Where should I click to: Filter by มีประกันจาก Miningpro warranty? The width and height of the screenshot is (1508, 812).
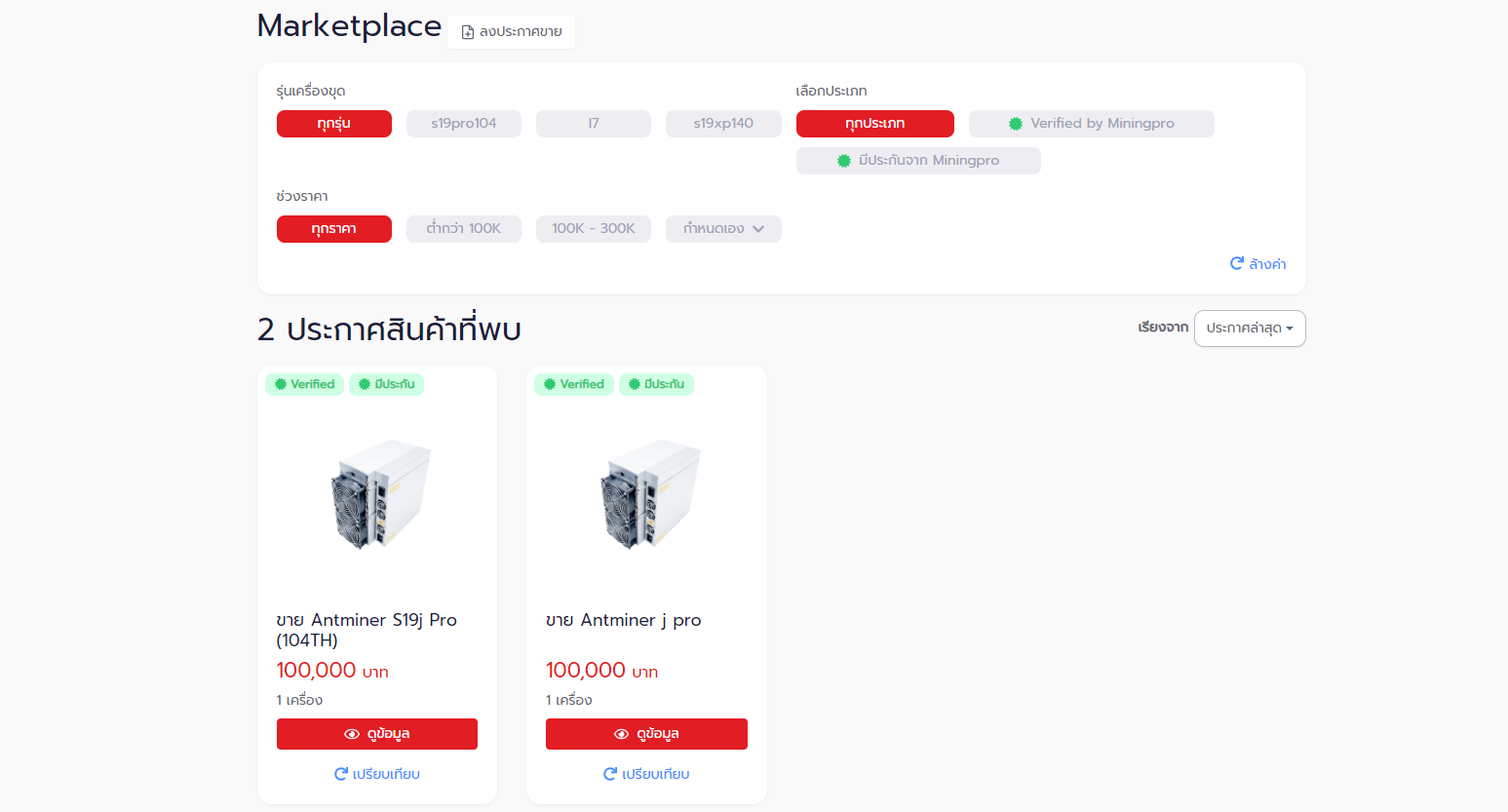(918, 161)
